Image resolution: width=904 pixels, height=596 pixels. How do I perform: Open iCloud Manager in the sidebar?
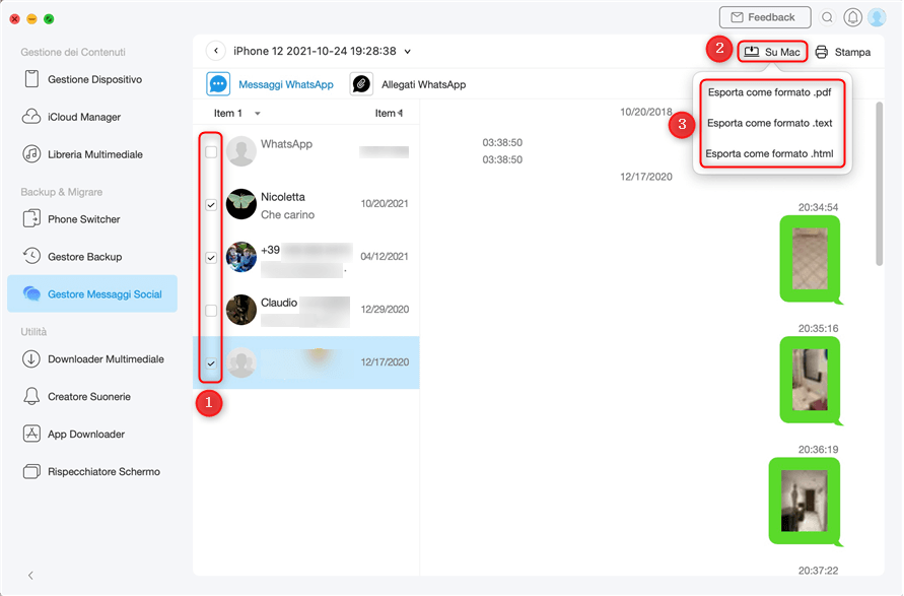(x=84, y=117)
